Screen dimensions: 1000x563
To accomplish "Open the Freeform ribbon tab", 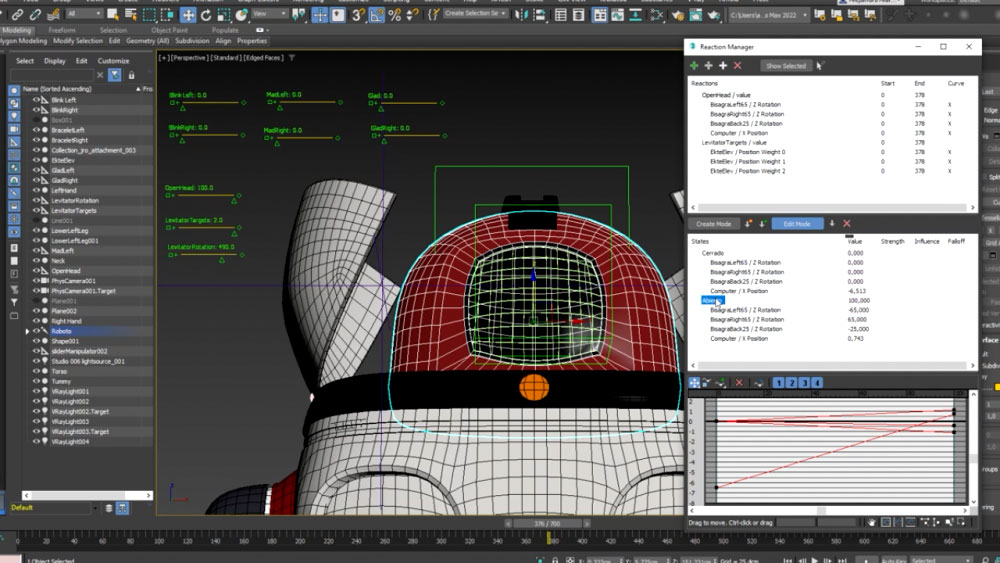I will coord(62,30).
